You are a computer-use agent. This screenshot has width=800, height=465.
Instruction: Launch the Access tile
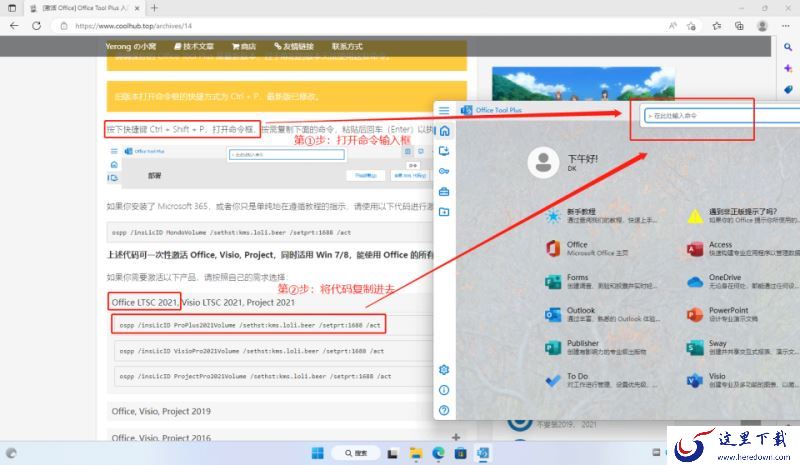pos(742,249)
